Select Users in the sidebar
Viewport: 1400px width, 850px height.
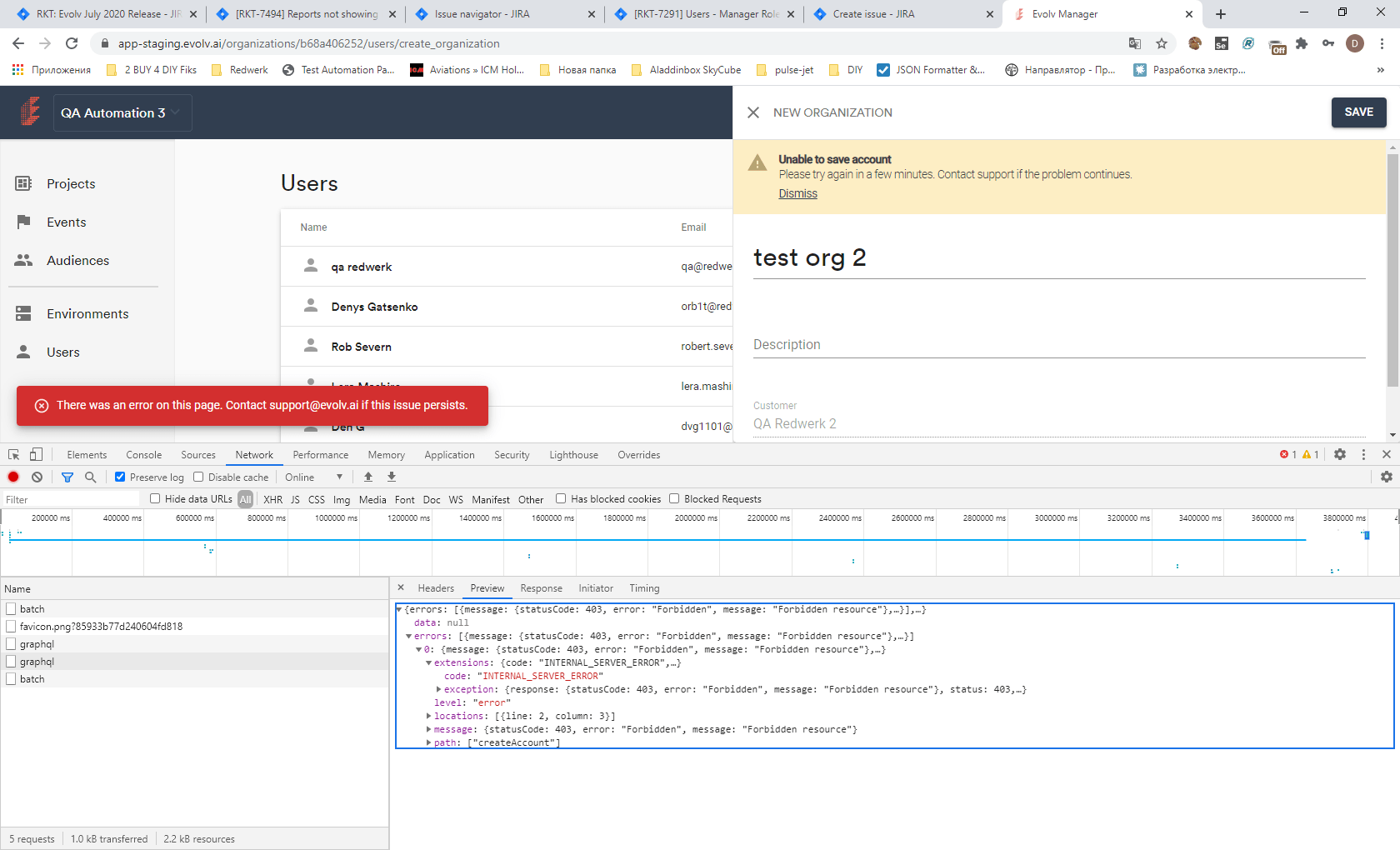click(x=63, y=352)
